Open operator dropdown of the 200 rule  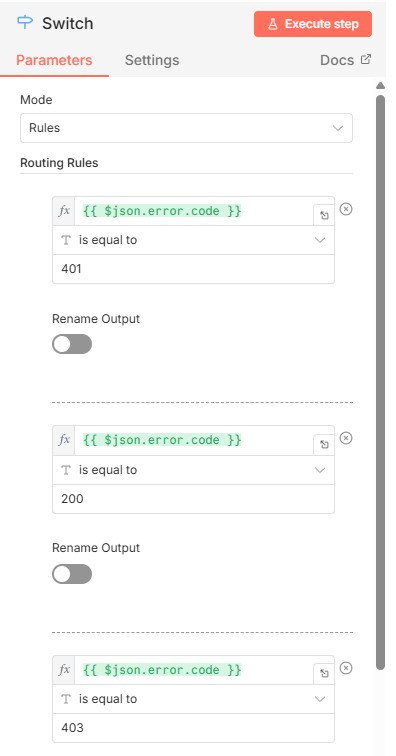coord(193,470)
